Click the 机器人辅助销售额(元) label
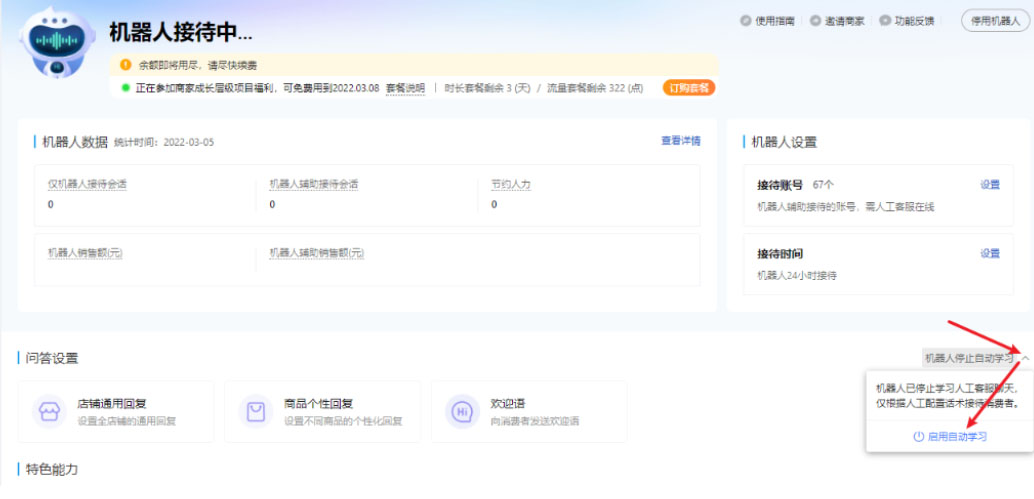The width and height of the screenshot is (1034, 499). [x=317, y=252]
